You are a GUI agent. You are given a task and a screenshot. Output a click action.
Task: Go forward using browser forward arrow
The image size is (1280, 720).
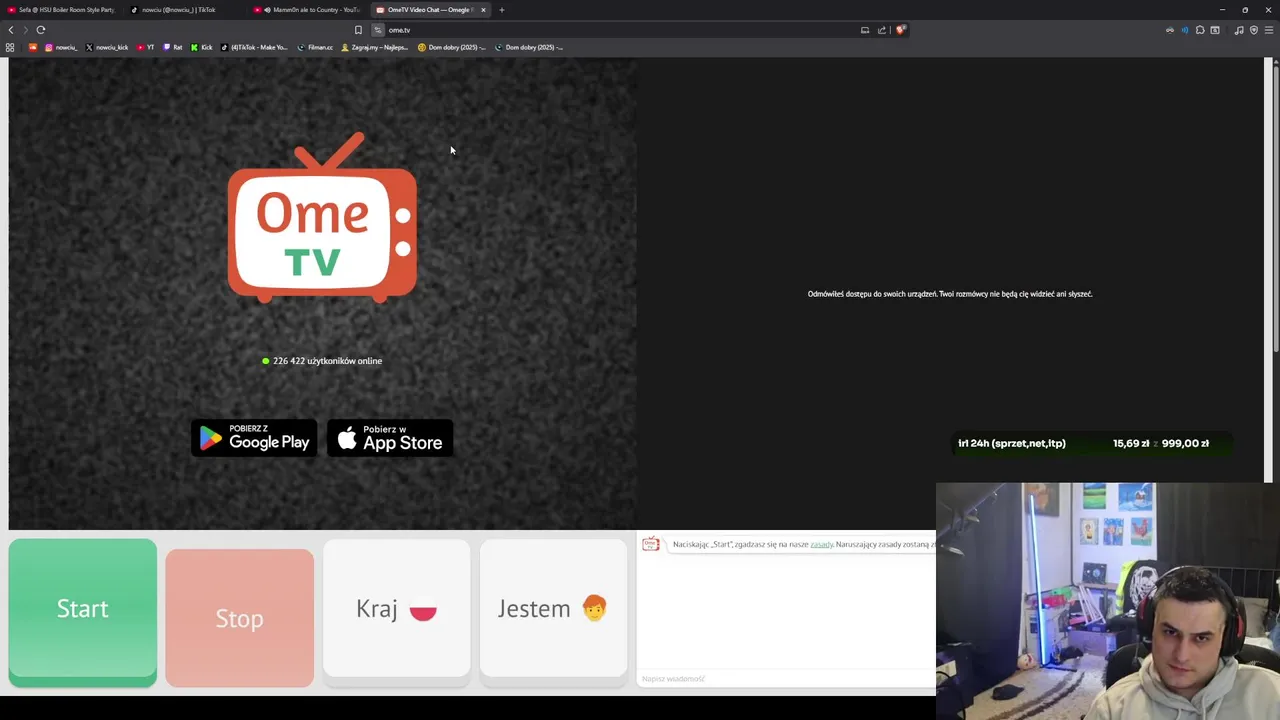(x=25, y=30)
